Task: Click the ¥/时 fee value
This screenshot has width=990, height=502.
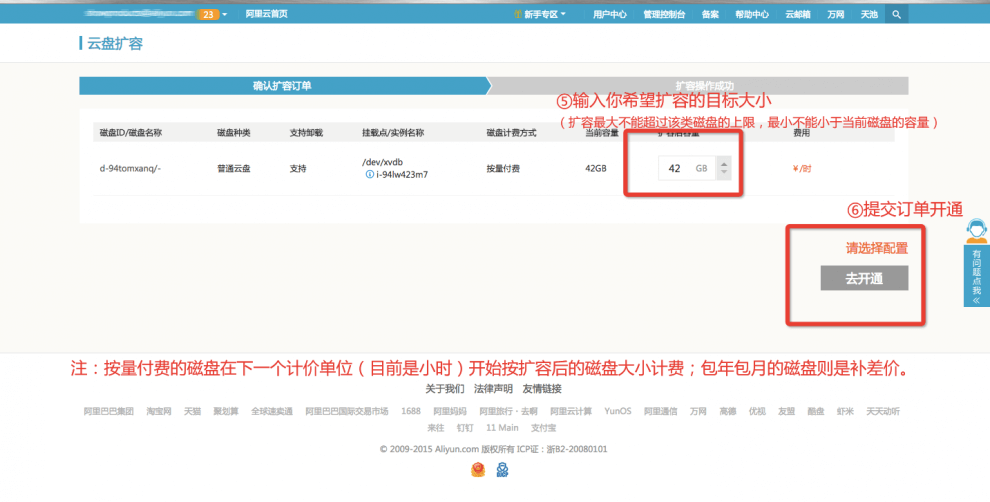Action: (x=802, y=169)
